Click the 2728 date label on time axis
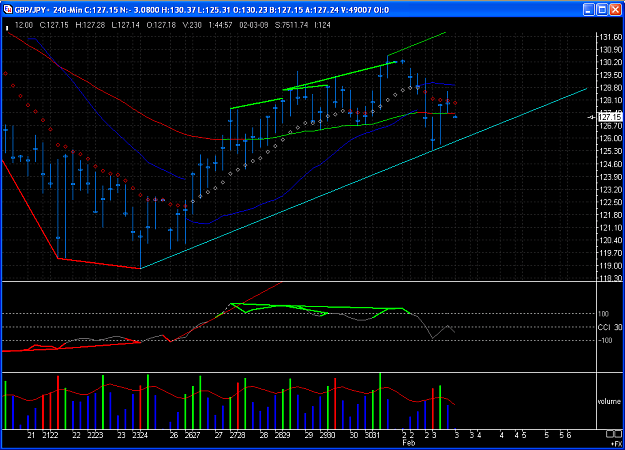The width and height of the screenshot is (625, 450). [x=238, y=435]
